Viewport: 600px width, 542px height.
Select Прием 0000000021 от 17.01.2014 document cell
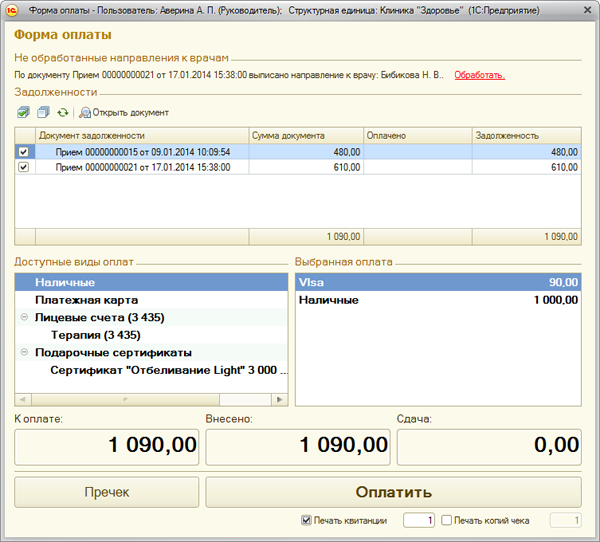(x=142, y=167)
